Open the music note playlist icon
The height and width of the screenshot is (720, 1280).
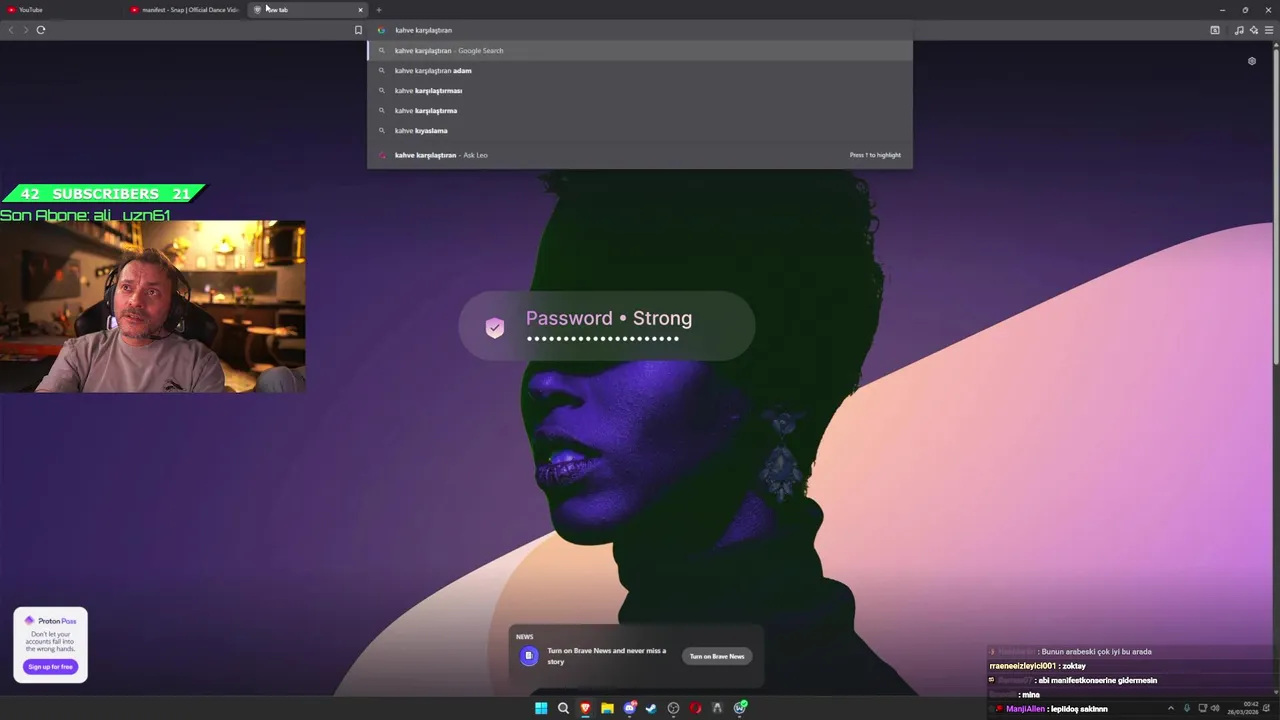point(1239,30)
